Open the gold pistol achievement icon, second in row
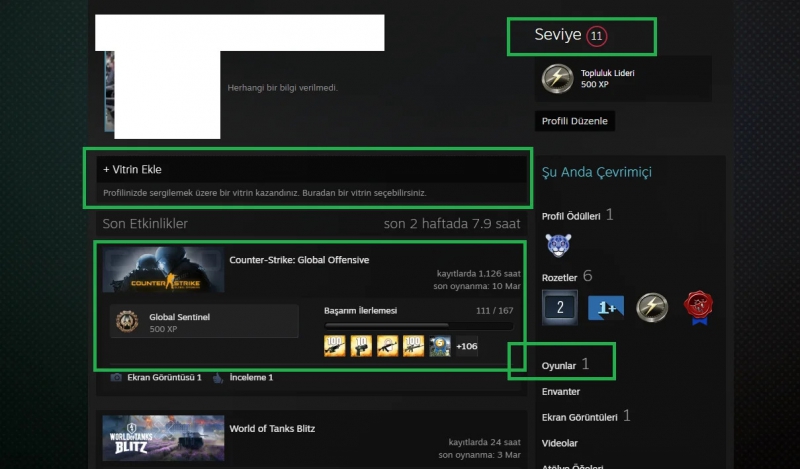 (x=361, y=345)
